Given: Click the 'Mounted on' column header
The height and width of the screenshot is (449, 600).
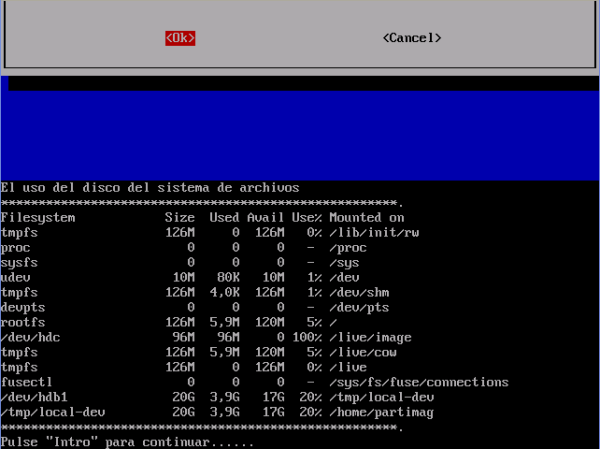Looking at the screenshot, I should [x=367, y=217].
